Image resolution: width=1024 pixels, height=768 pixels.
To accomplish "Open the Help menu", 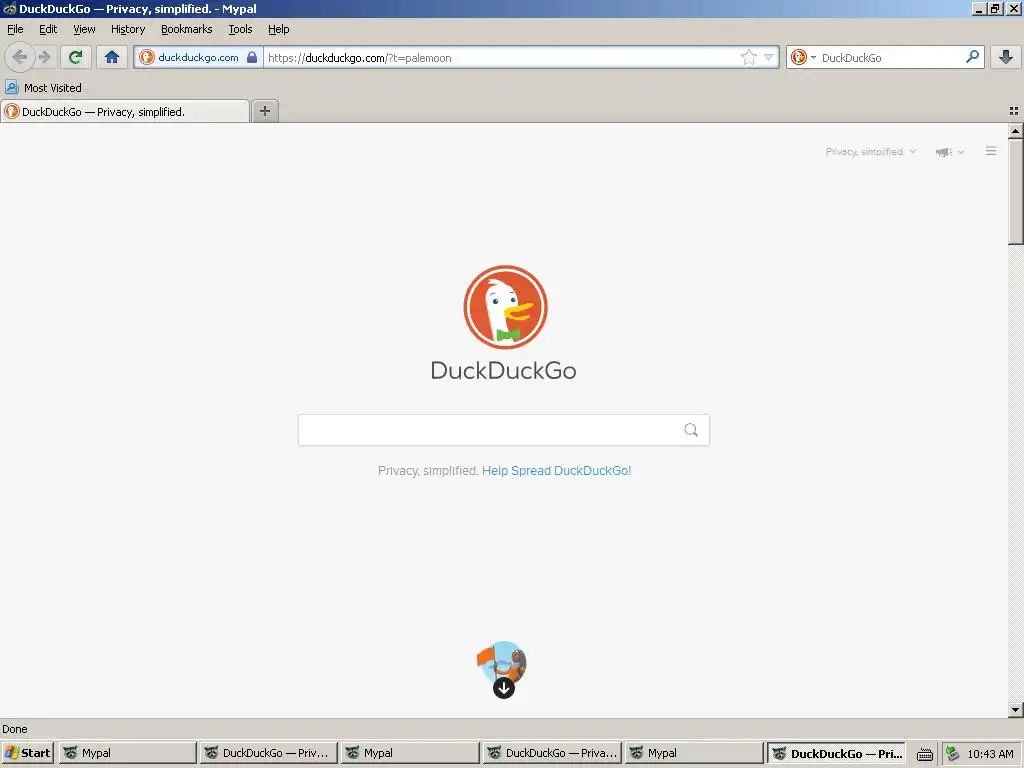I will [278, 29].
